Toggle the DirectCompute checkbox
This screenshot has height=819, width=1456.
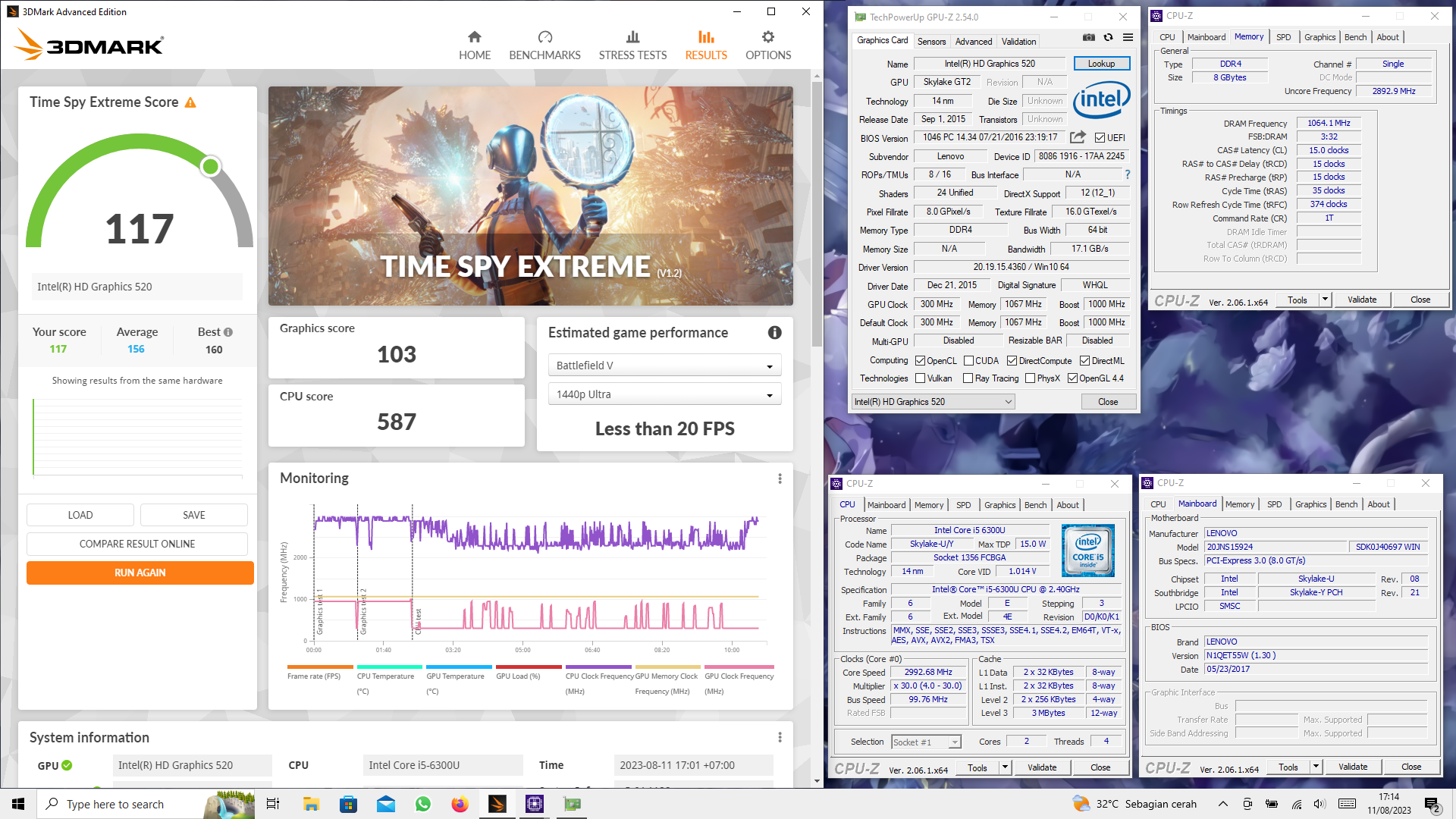point(1012,361)
